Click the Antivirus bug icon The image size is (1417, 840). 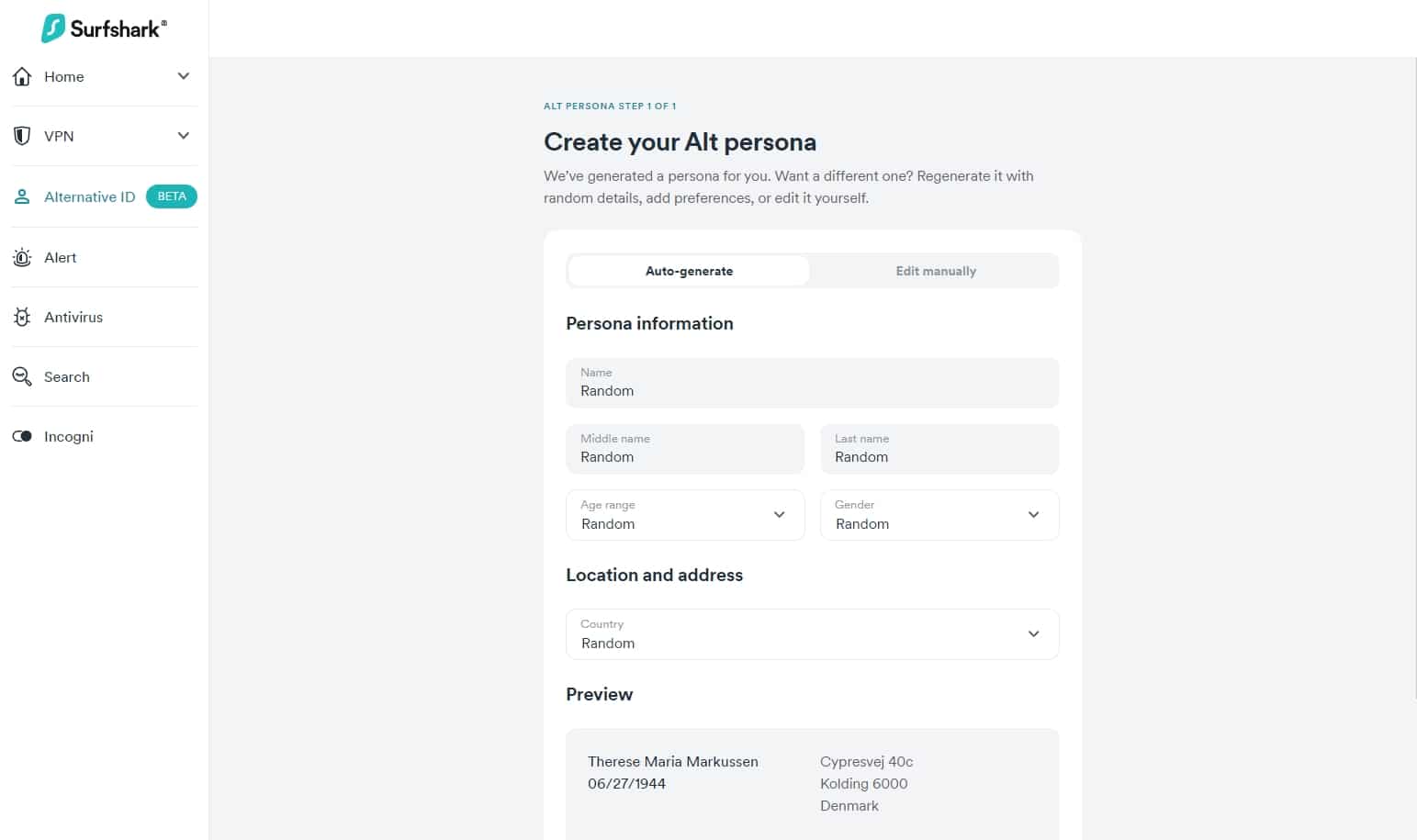[22, 317]
